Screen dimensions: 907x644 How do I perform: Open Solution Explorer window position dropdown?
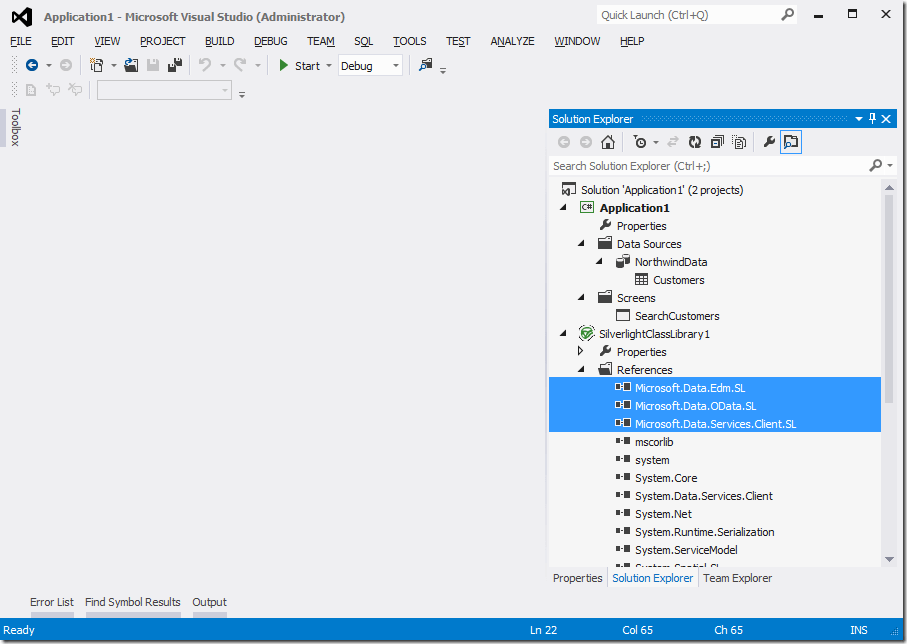pyautogui.click(x=859, y=119)
